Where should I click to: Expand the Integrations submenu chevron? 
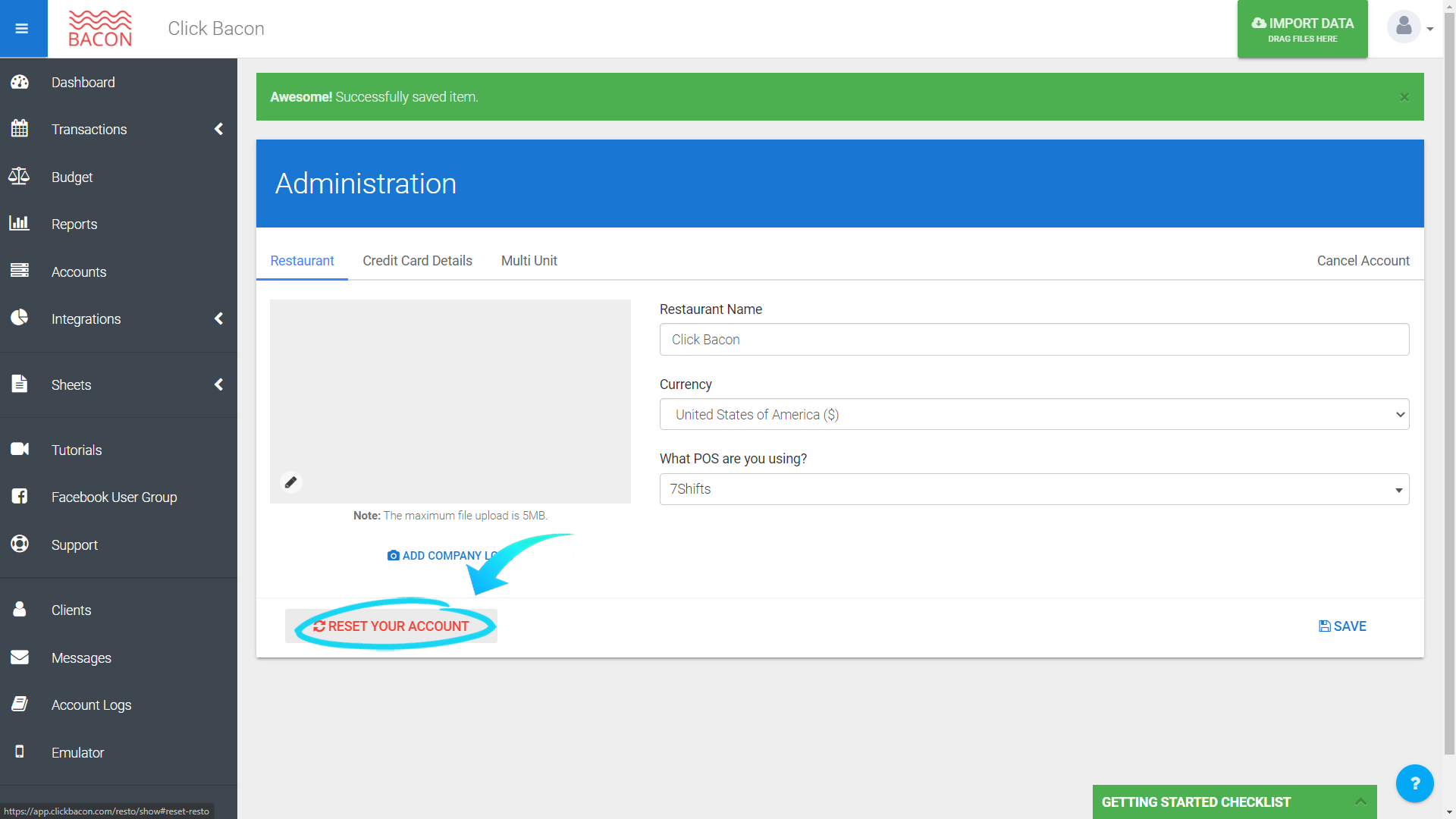click(218, 318)
